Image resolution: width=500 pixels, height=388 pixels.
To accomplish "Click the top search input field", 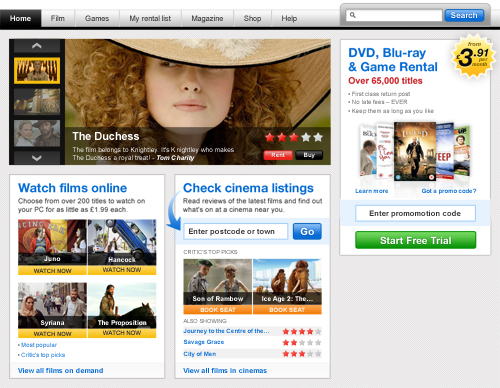I will pos(394,15).
